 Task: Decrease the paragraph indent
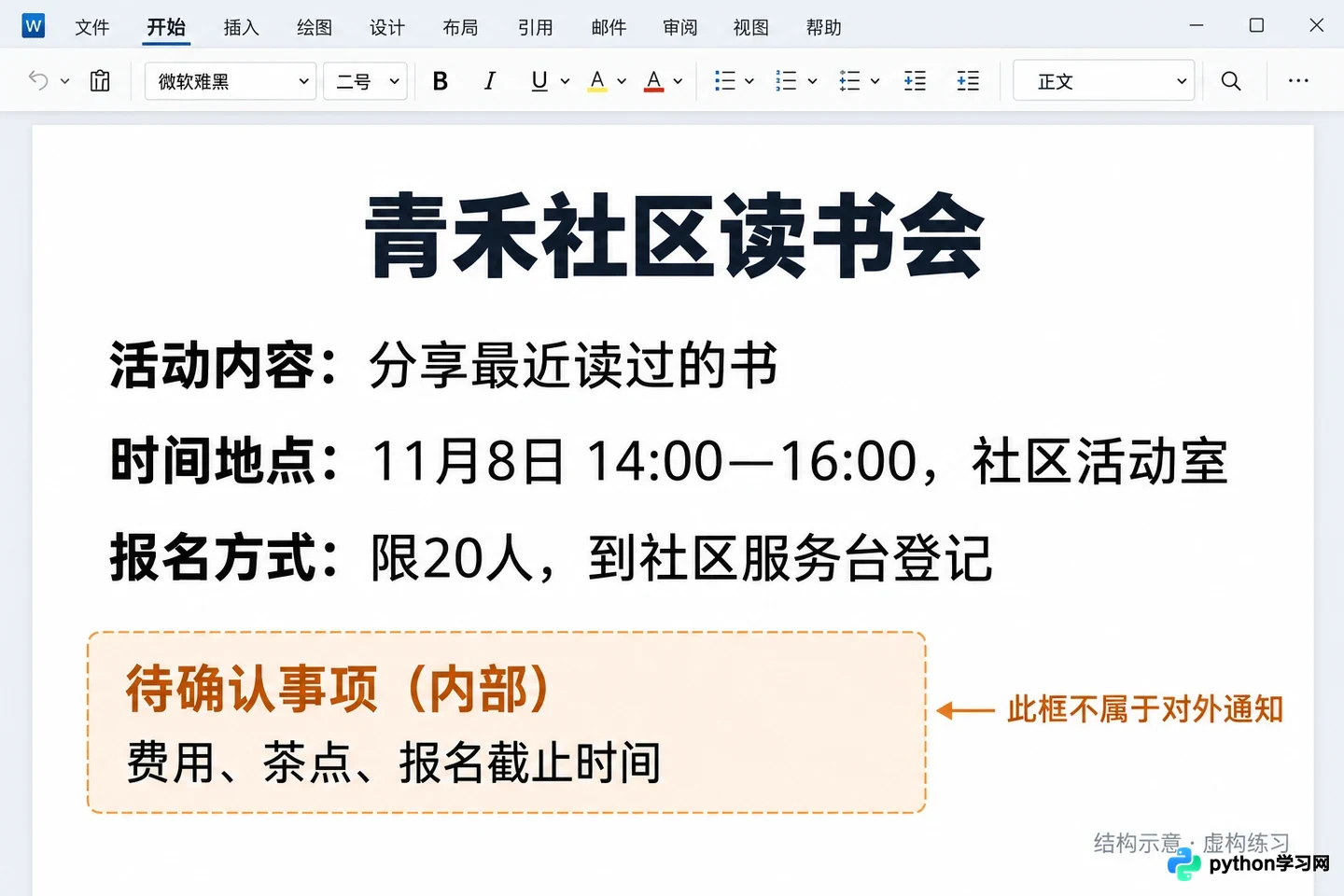point(915,81)
